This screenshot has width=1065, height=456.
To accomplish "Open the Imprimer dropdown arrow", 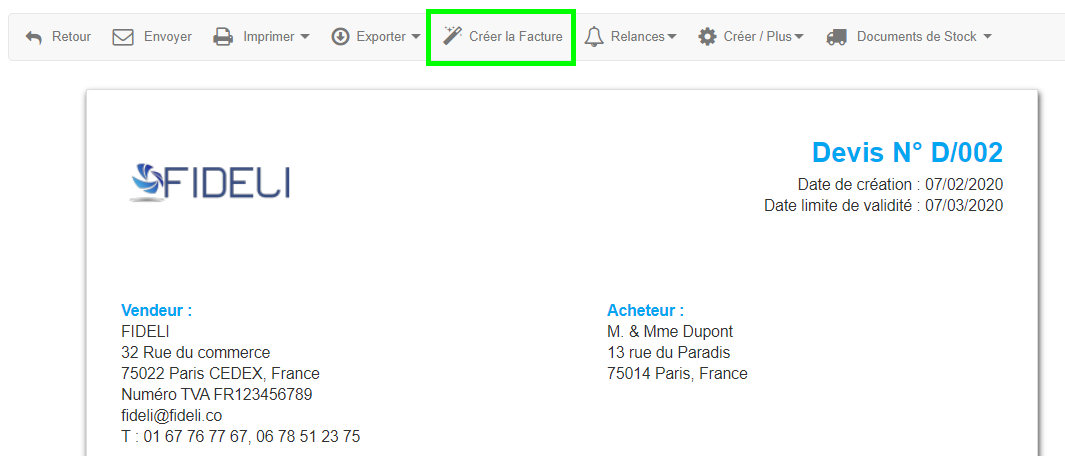I will pyautogui.click(x=305, y=37).
